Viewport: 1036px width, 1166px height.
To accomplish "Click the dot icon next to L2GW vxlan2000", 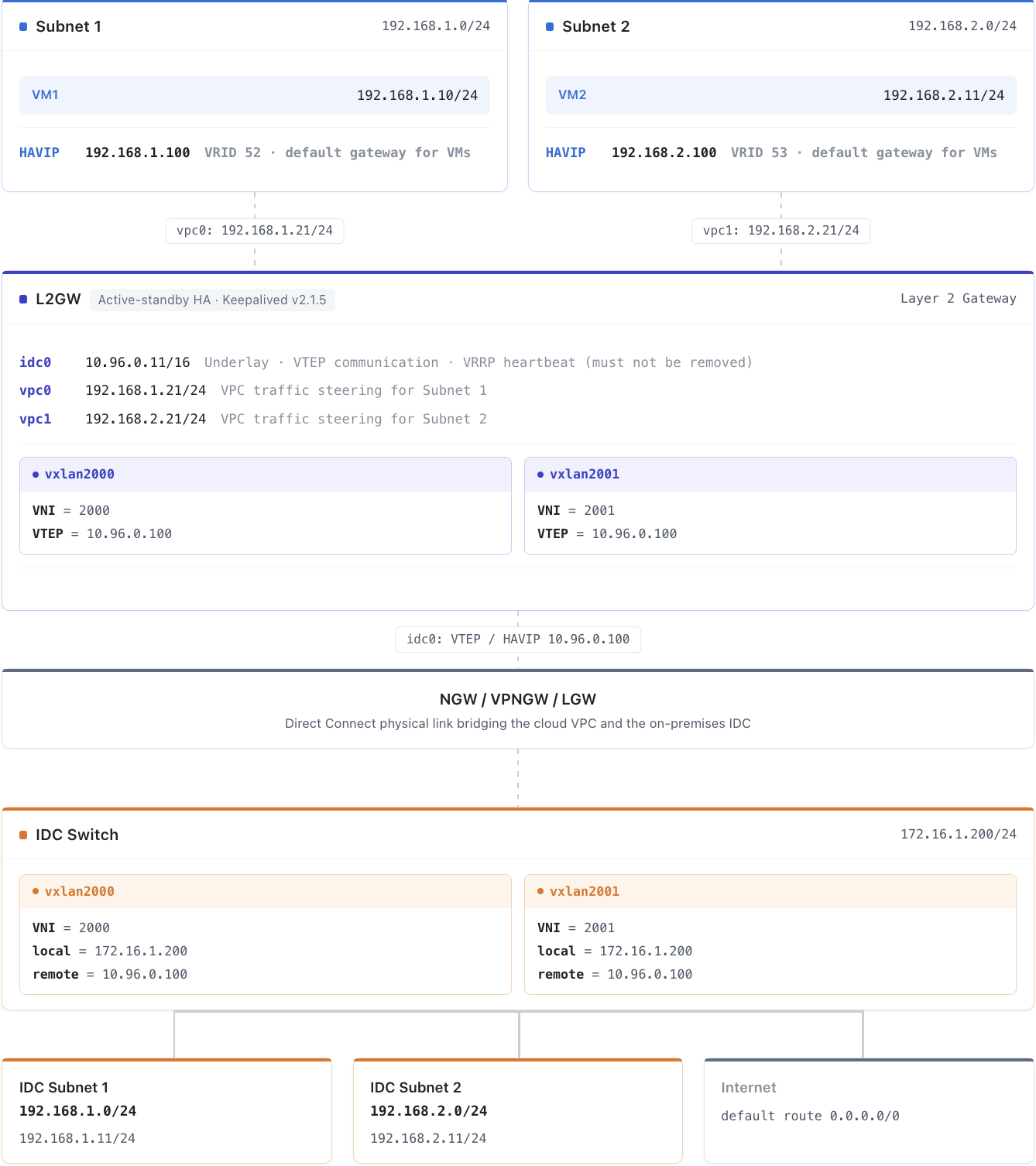I will point(36,475).
